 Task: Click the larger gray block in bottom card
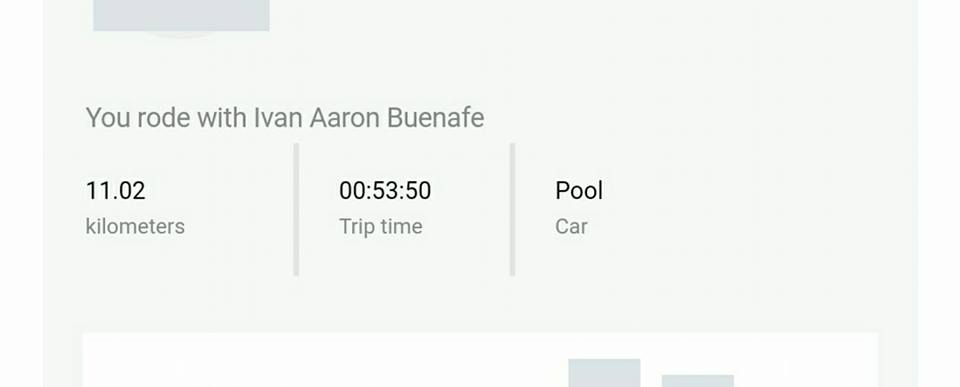coord(604,373)
